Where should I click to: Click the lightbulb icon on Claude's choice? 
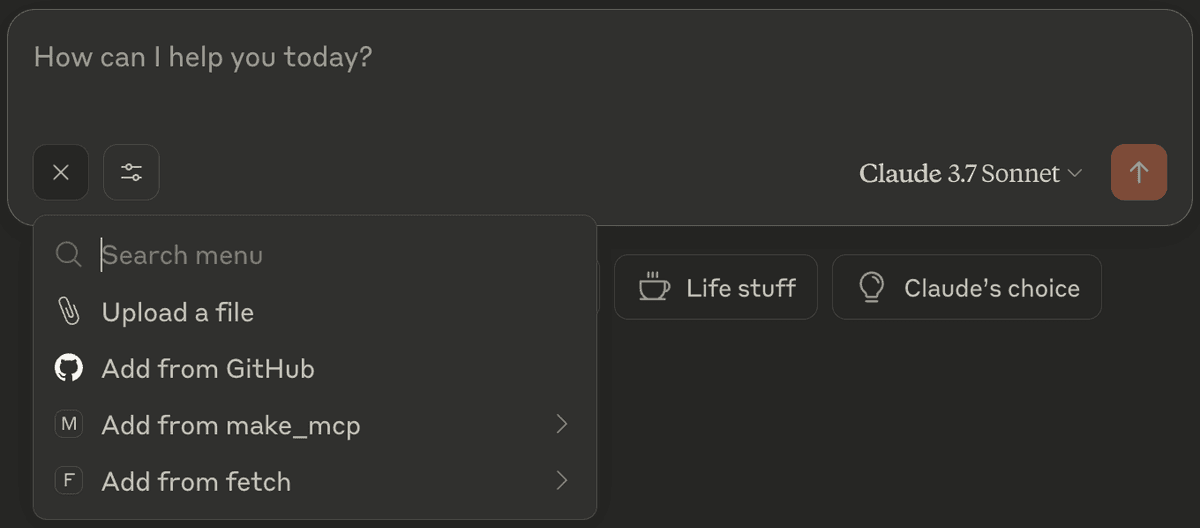click(872, 287)
